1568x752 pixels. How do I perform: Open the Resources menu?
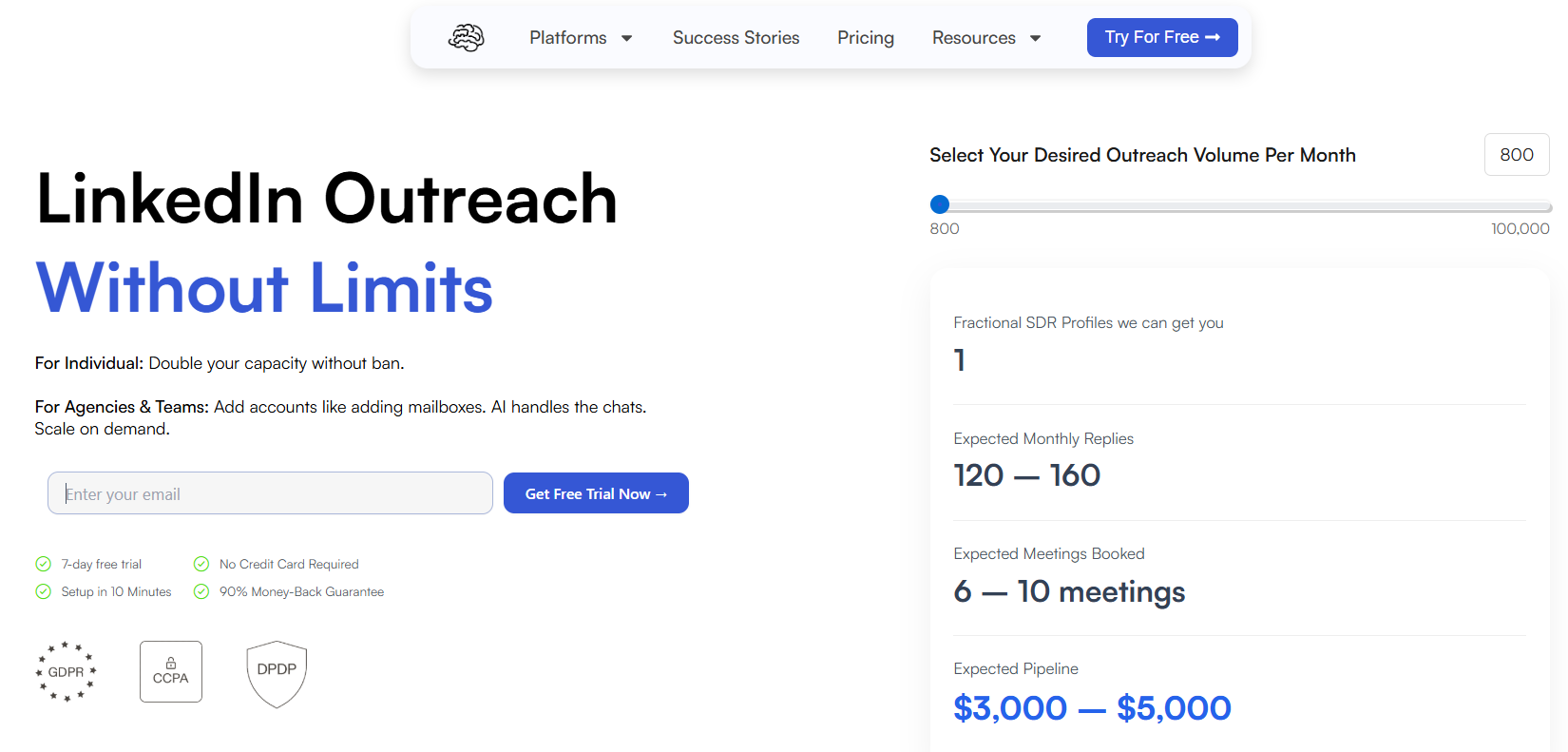tap(973, 38)
